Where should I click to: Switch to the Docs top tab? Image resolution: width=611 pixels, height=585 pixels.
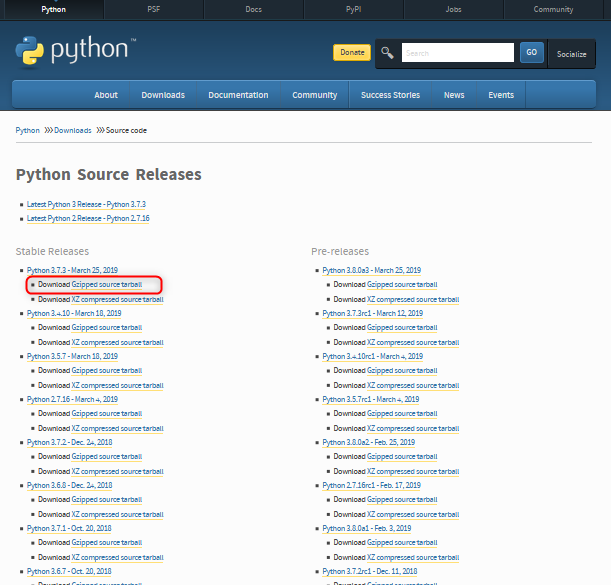click(253, 9)
